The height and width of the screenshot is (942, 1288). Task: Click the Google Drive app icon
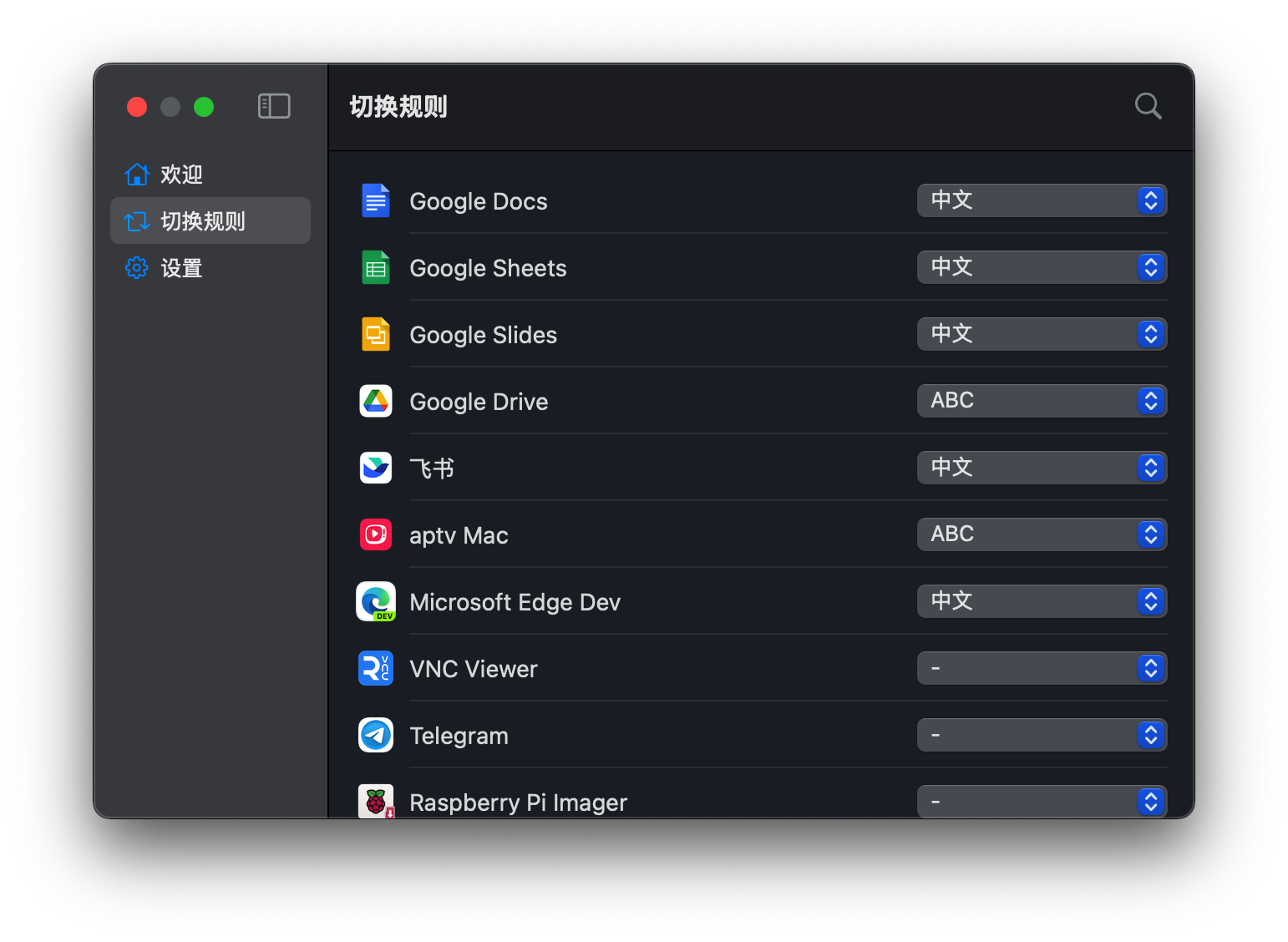tap(376, 401)
